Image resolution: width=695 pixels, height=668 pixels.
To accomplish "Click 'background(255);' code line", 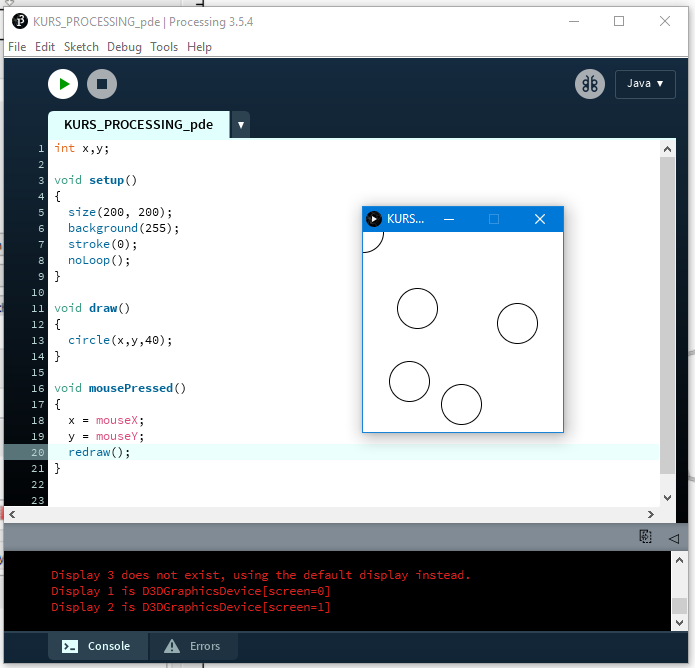I will tap(123, 228).
